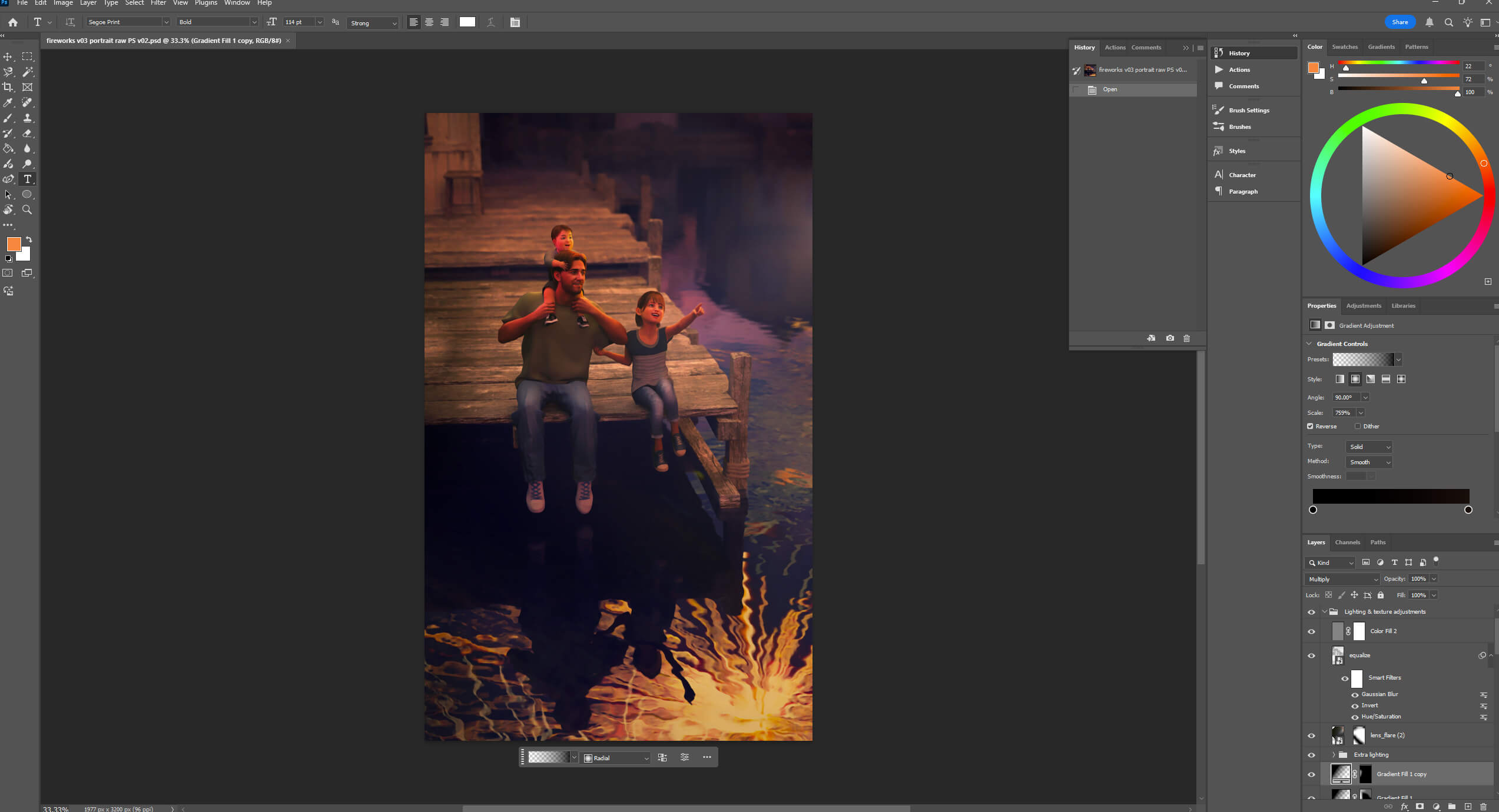The image size is (1499, 812).
Task: Expand the Extra lighting group
Action: (1334, 755)
